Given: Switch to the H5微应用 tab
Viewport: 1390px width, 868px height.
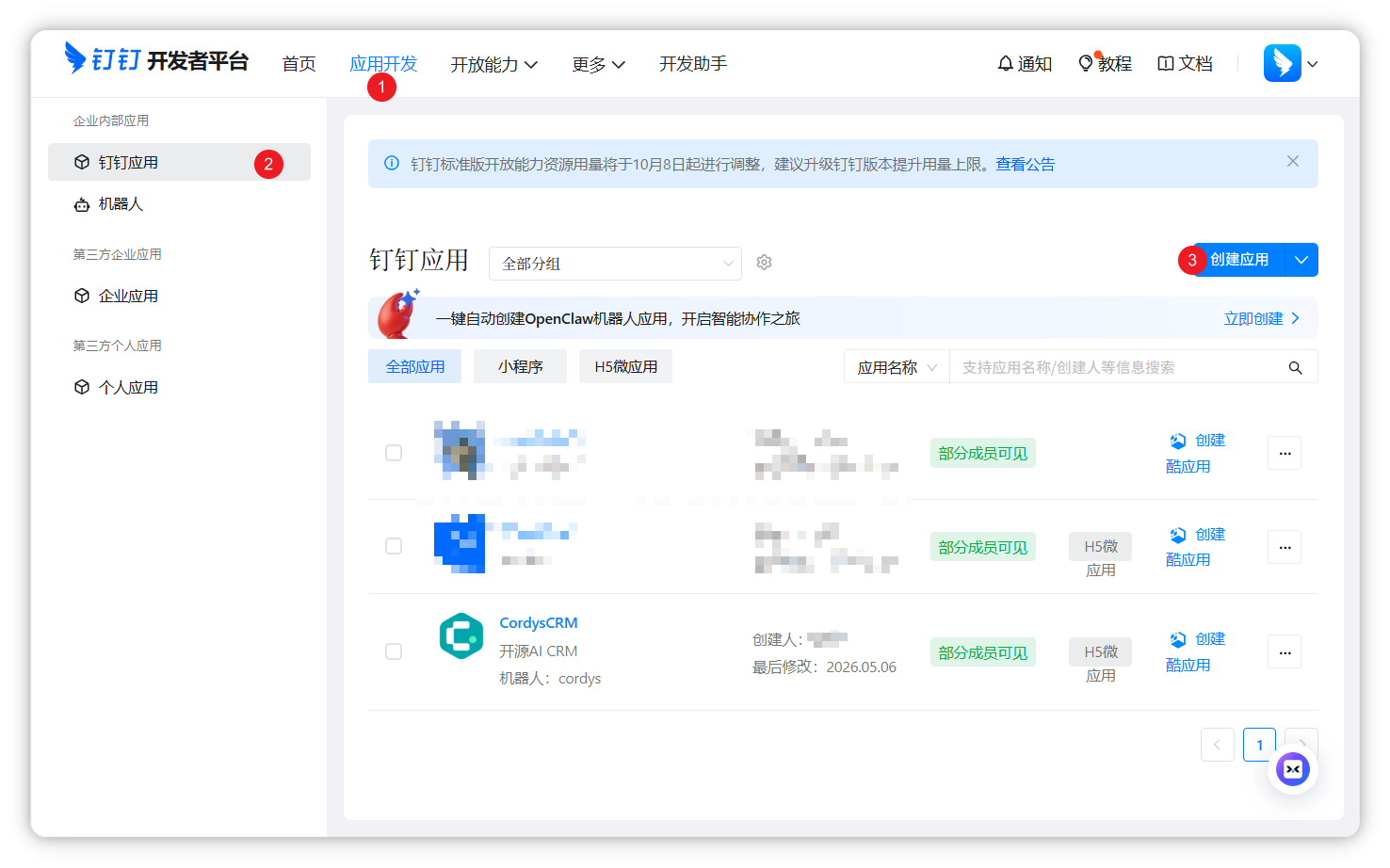Looking at the screenshot, I should tap(626, 366).
